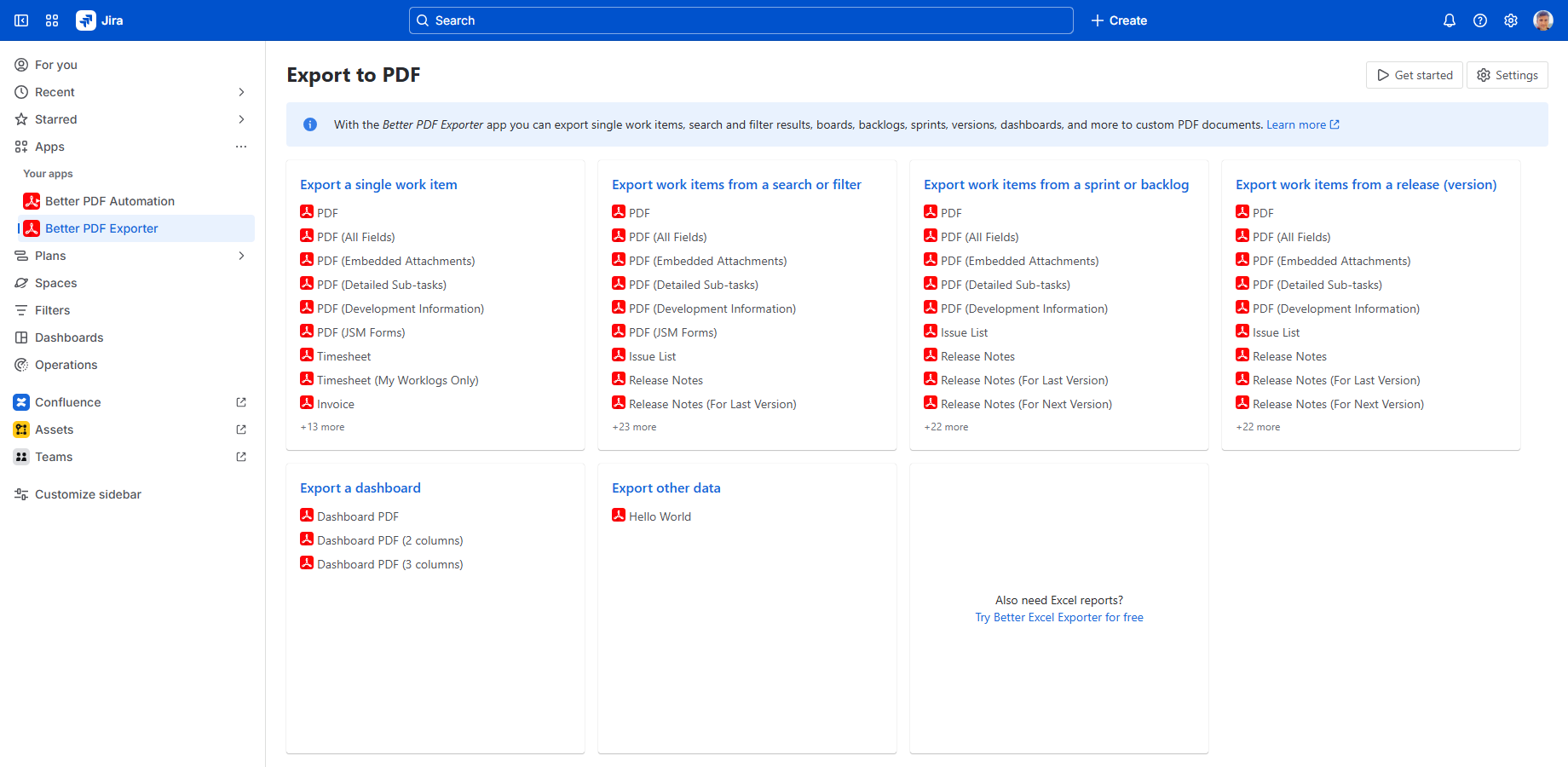Open the notifications bell

pyautogui.click(x=1449, y=20)
